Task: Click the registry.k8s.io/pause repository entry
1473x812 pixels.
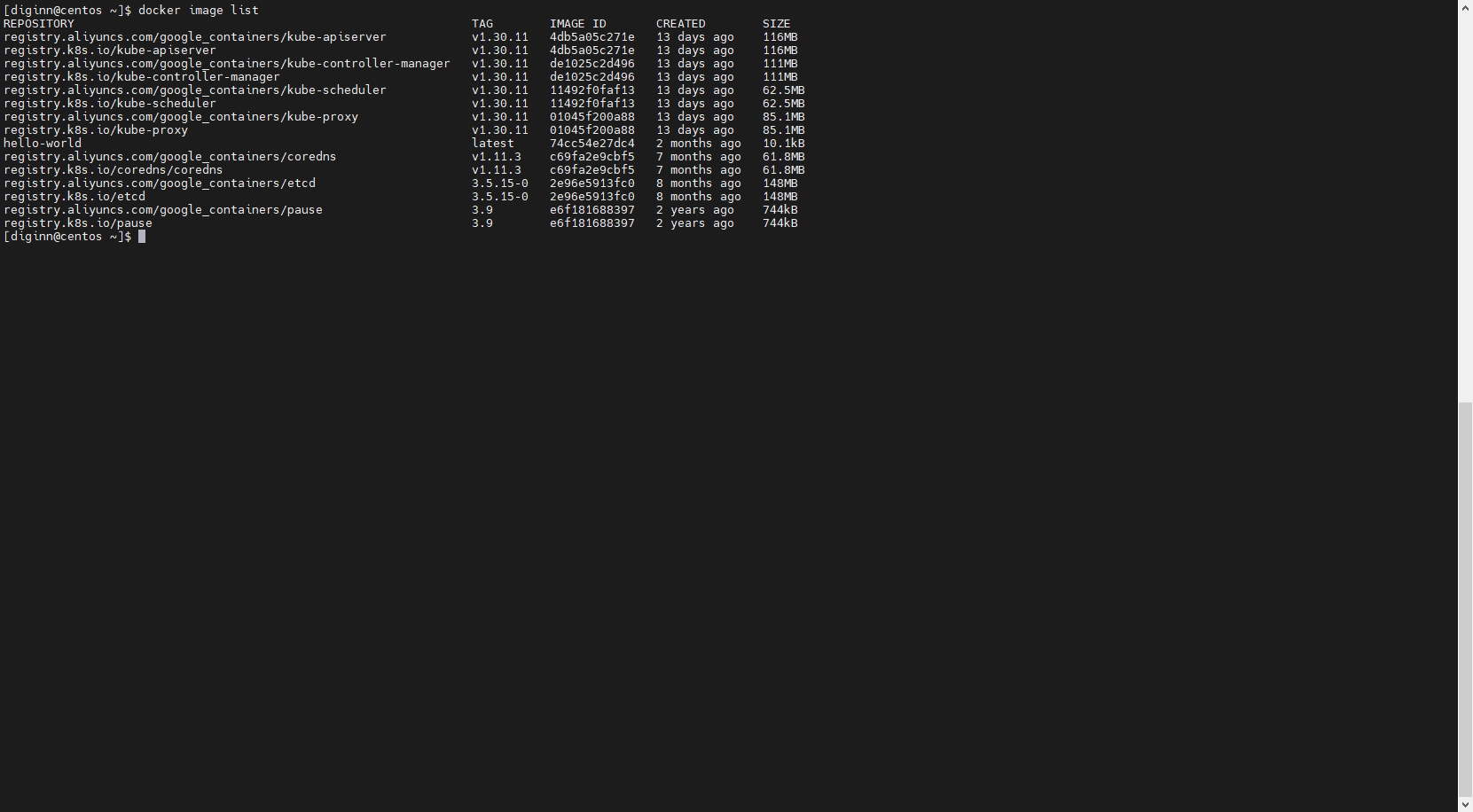Action: coord(78,223)
